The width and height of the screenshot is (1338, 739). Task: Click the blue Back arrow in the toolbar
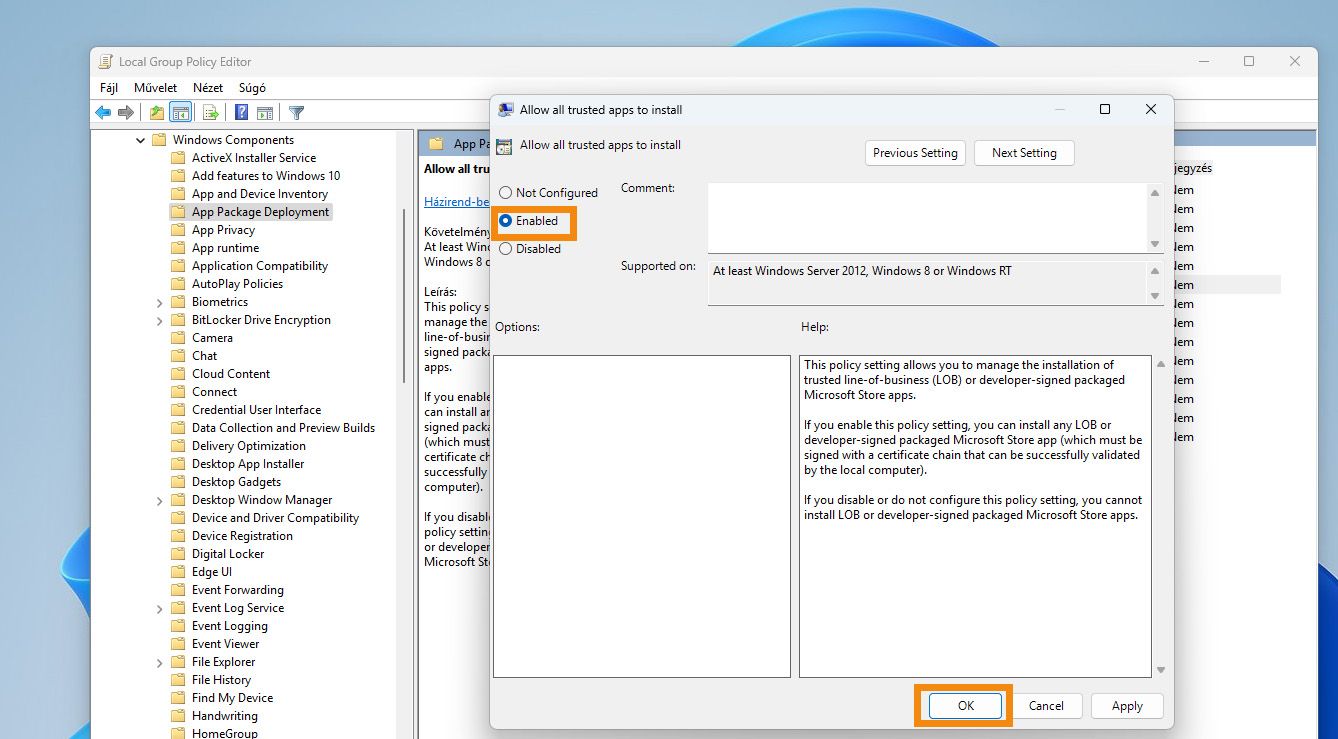103,113
